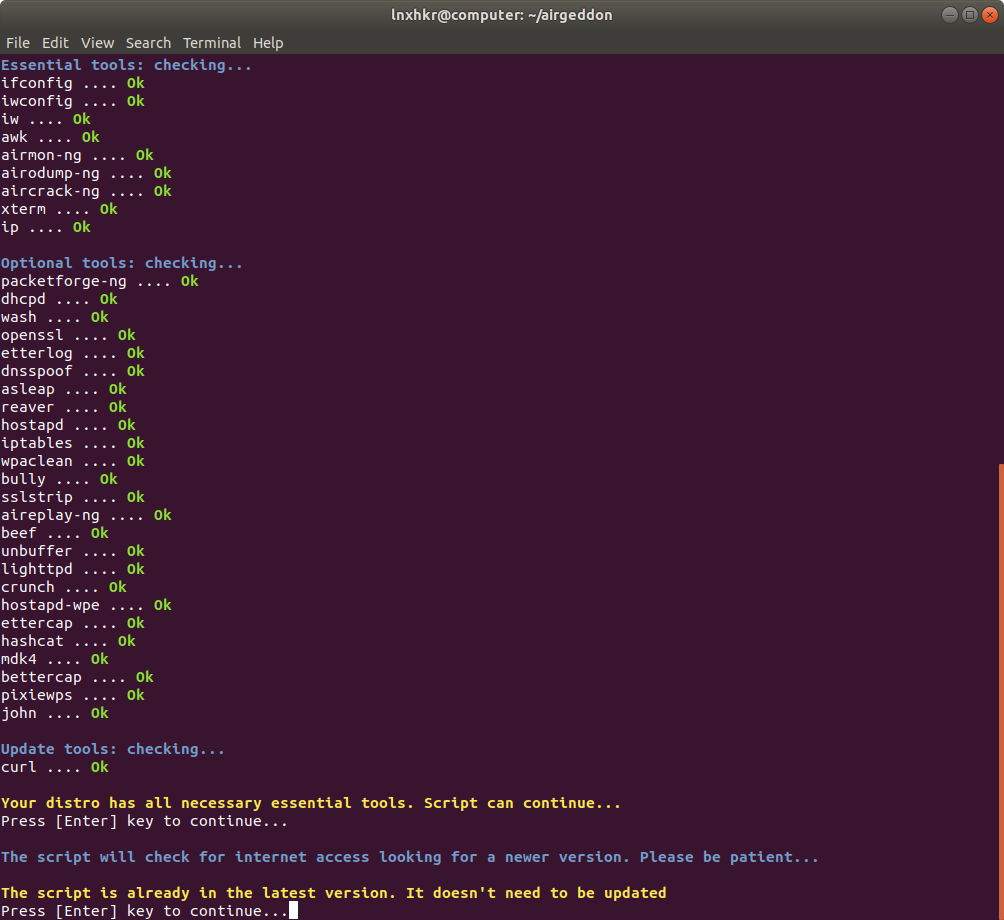Click the 'bully .... Ok' line
This screenshot has width=1004, height=920.
tap(59, 479)
